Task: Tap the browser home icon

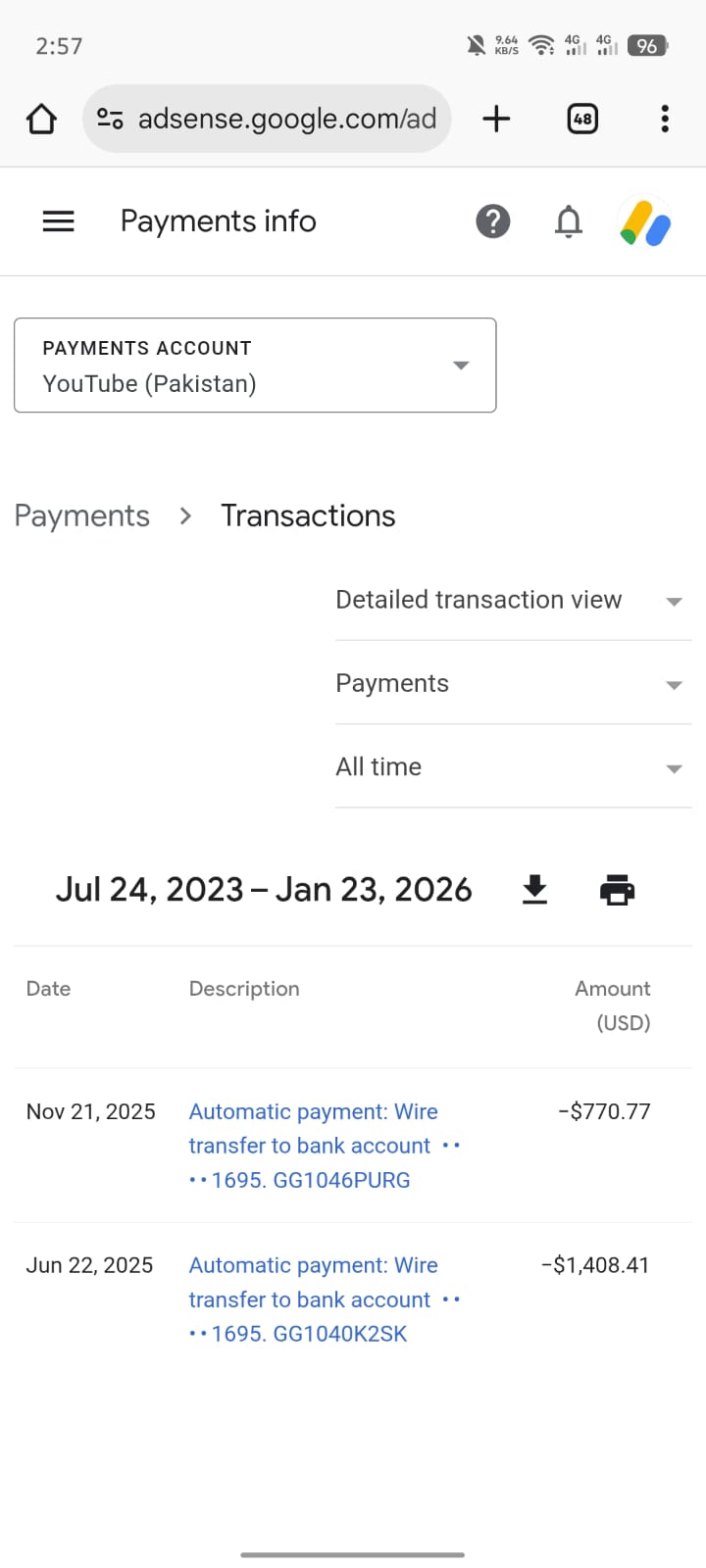Action: [x=41, y=120]
